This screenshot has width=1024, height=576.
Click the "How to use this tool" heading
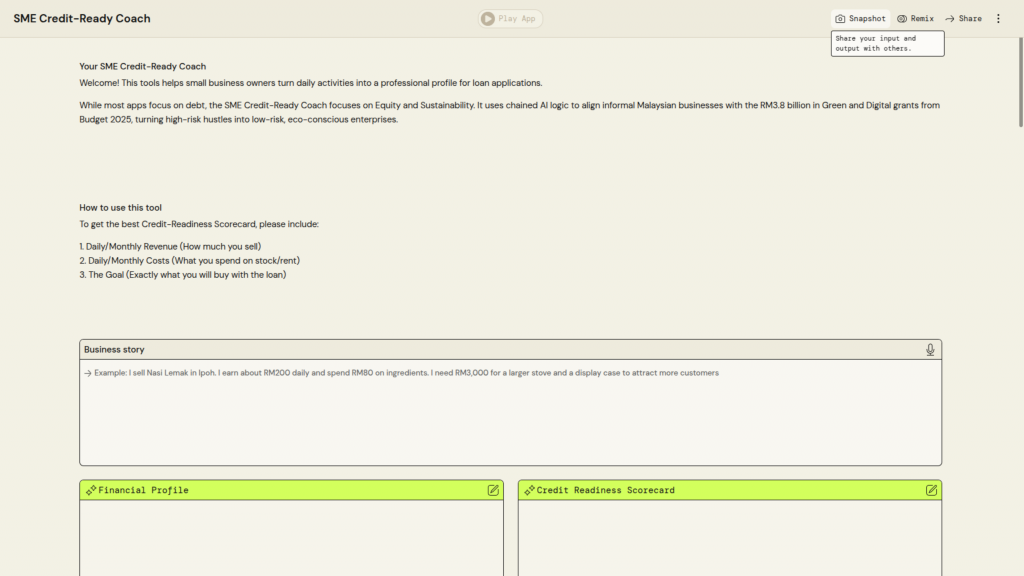(120, 208)
